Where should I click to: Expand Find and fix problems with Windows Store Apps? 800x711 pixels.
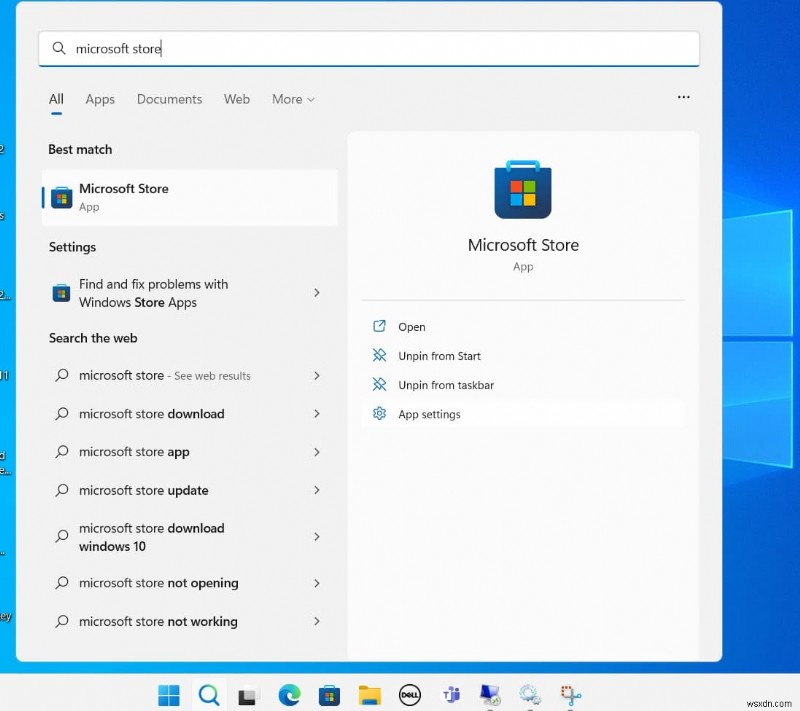(x=317, y=293)
